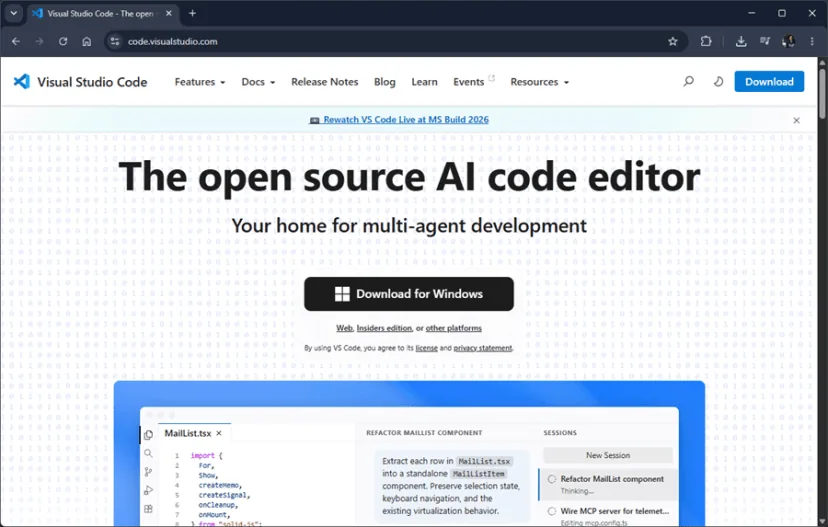Select the MailList.tsx tab

pyautogui.click(x=193, y=433)
